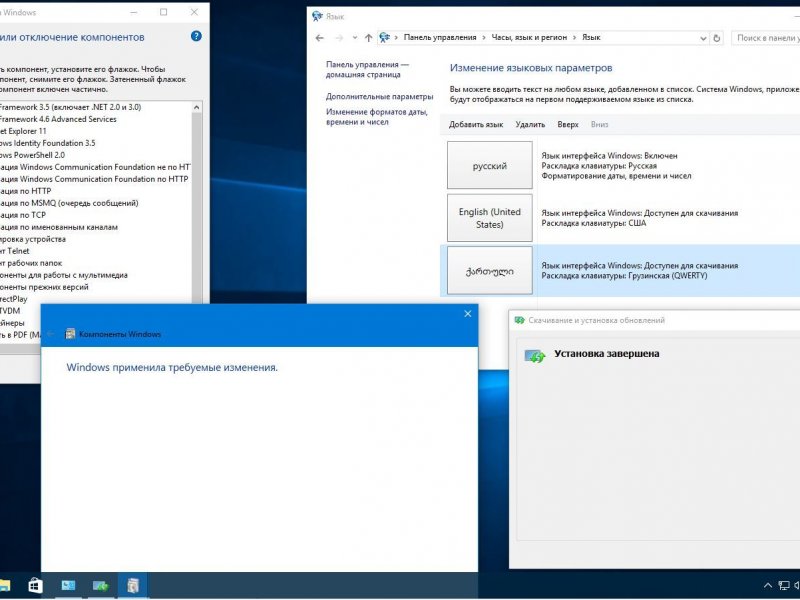Click the Язык breadcrumb segment
This screenshot has width=800, height=600.
591,37
